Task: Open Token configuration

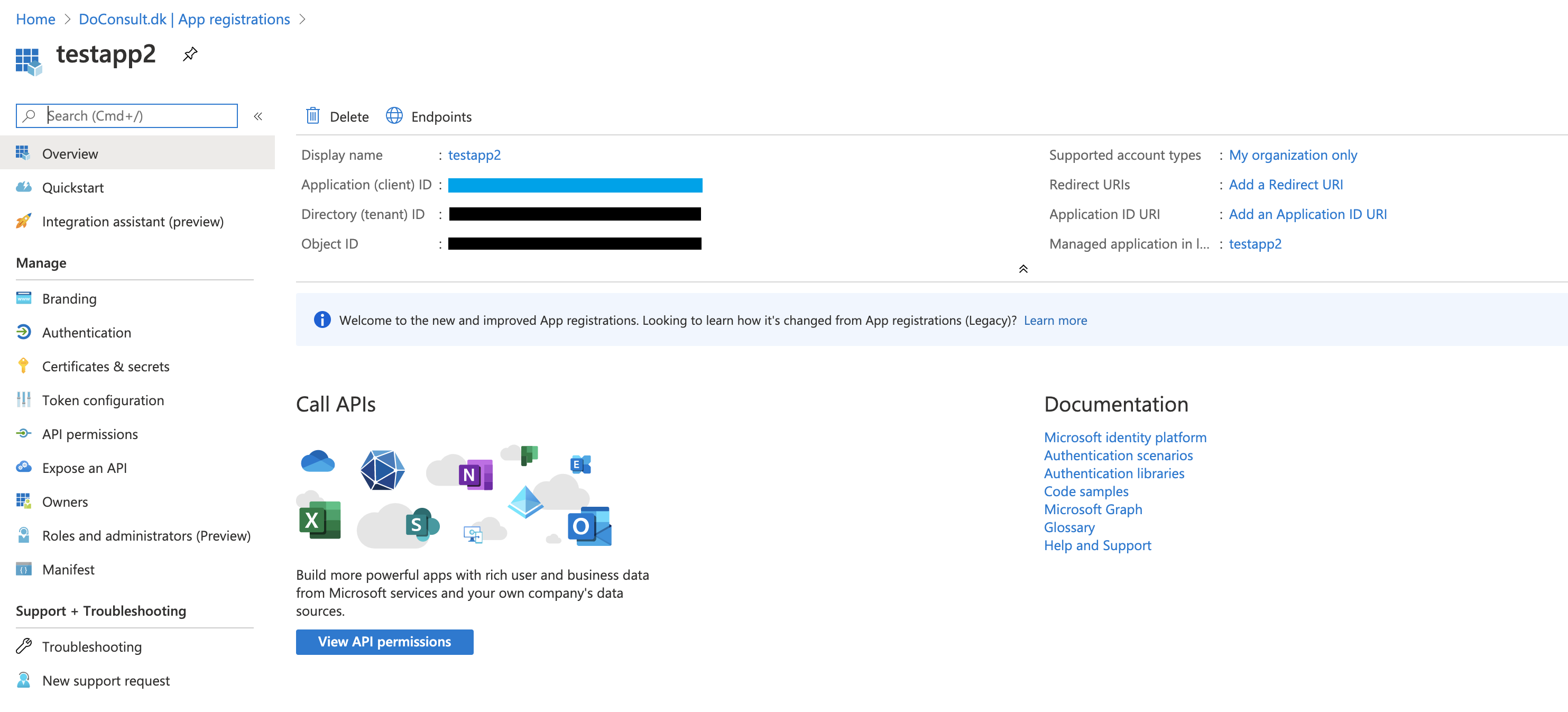Action: click(137, 399)
